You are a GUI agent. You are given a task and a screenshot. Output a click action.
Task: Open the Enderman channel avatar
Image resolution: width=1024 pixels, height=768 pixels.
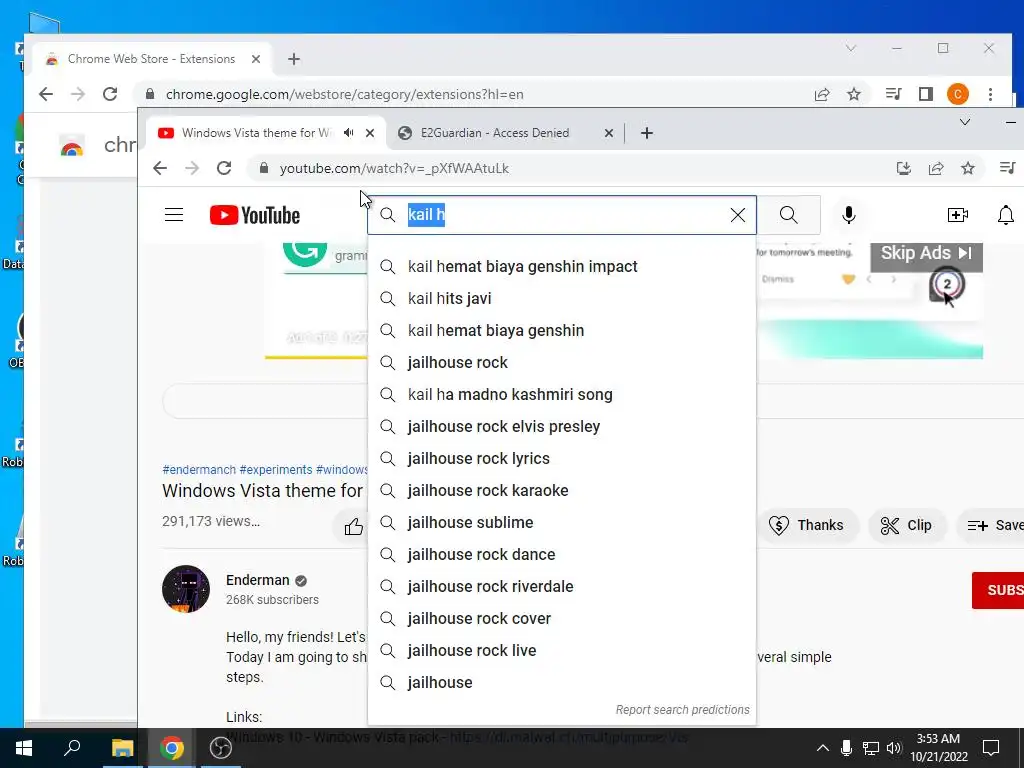186,589
